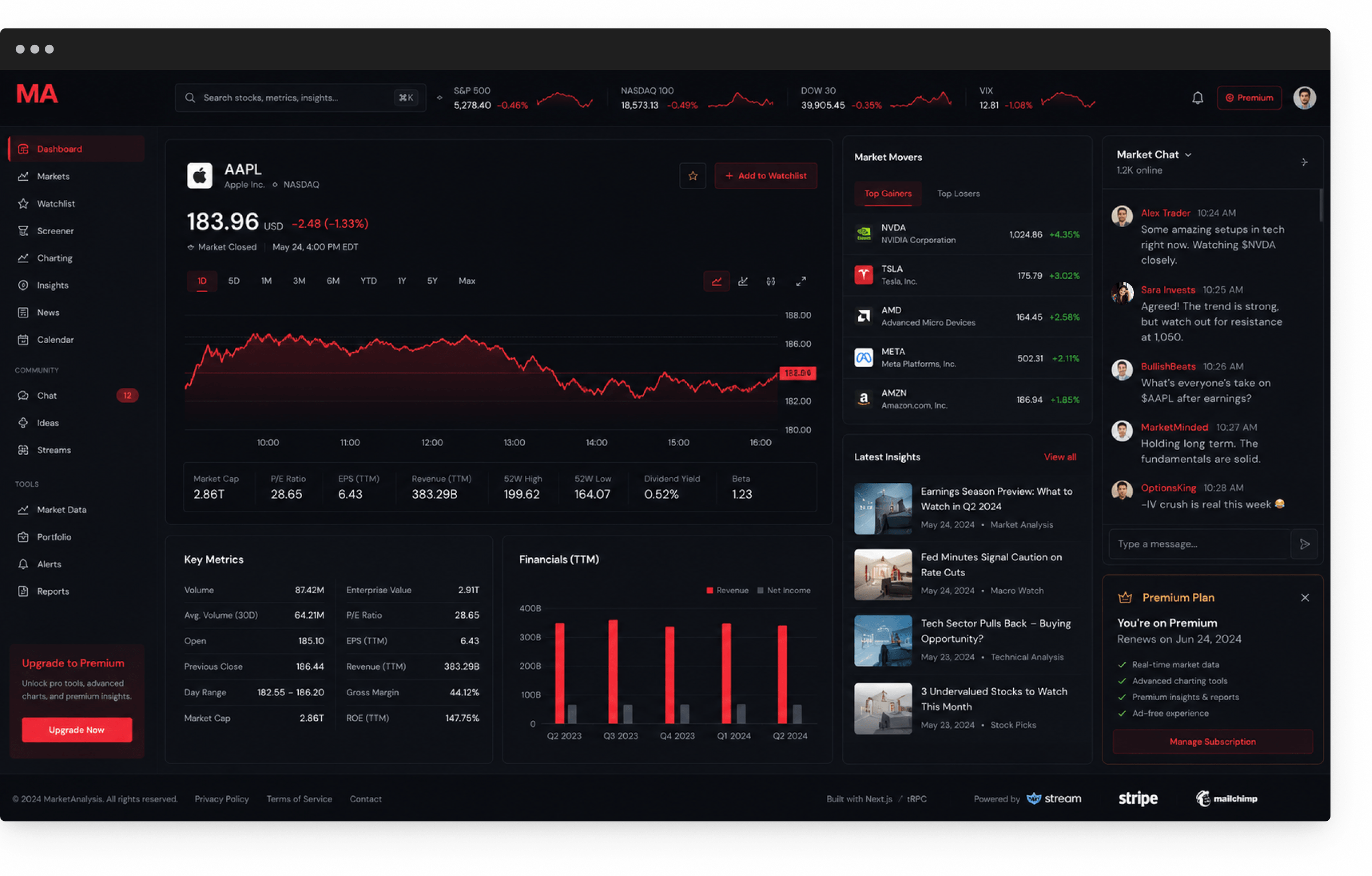This screenshot has height=876, width=1372.
Task: Favorite AAPL with the star icon
Action: pos(692,176)
